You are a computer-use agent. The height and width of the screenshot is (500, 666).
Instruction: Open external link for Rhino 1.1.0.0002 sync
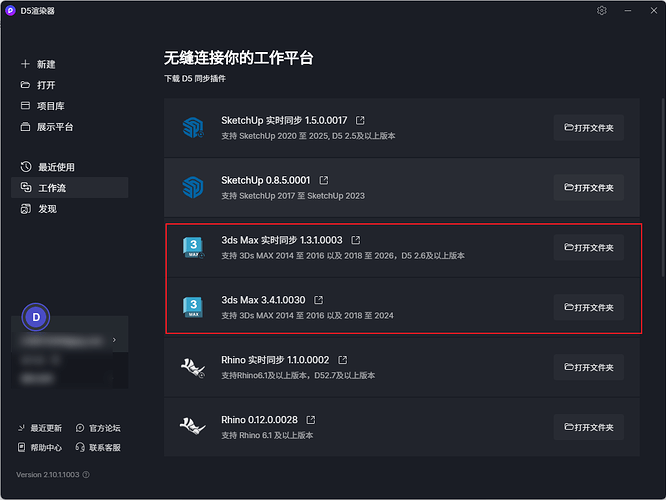click(342, 360)
